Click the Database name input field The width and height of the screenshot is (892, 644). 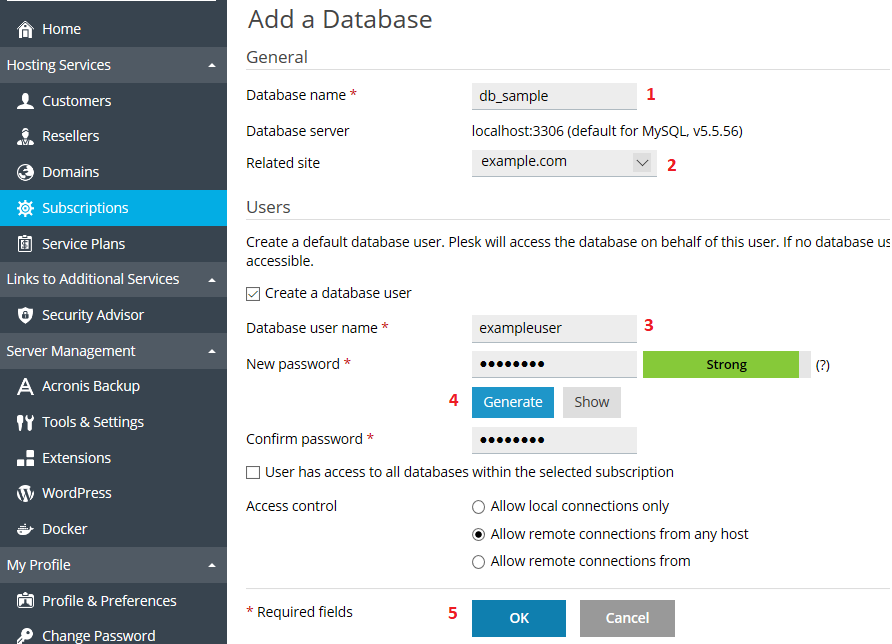point(554,96)
